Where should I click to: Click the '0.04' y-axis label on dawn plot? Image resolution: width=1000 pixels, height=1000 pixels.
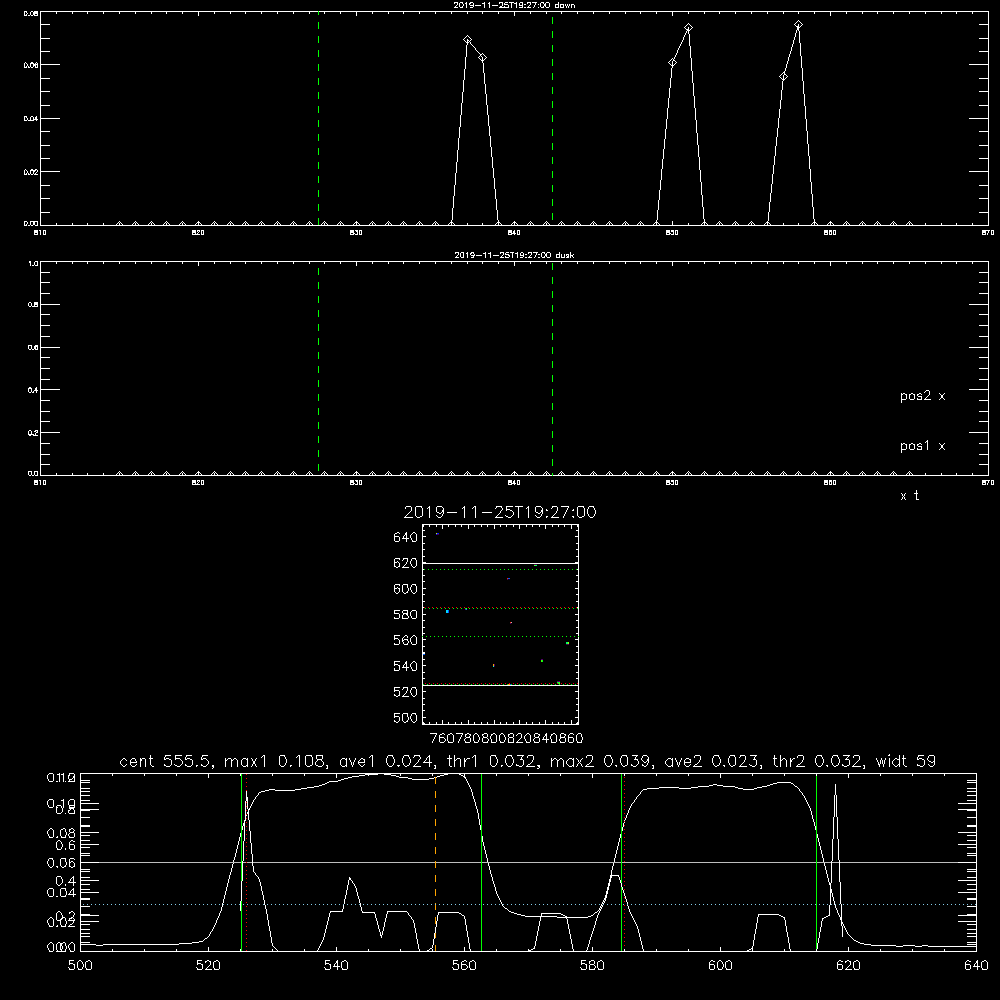tap(32, 119)
